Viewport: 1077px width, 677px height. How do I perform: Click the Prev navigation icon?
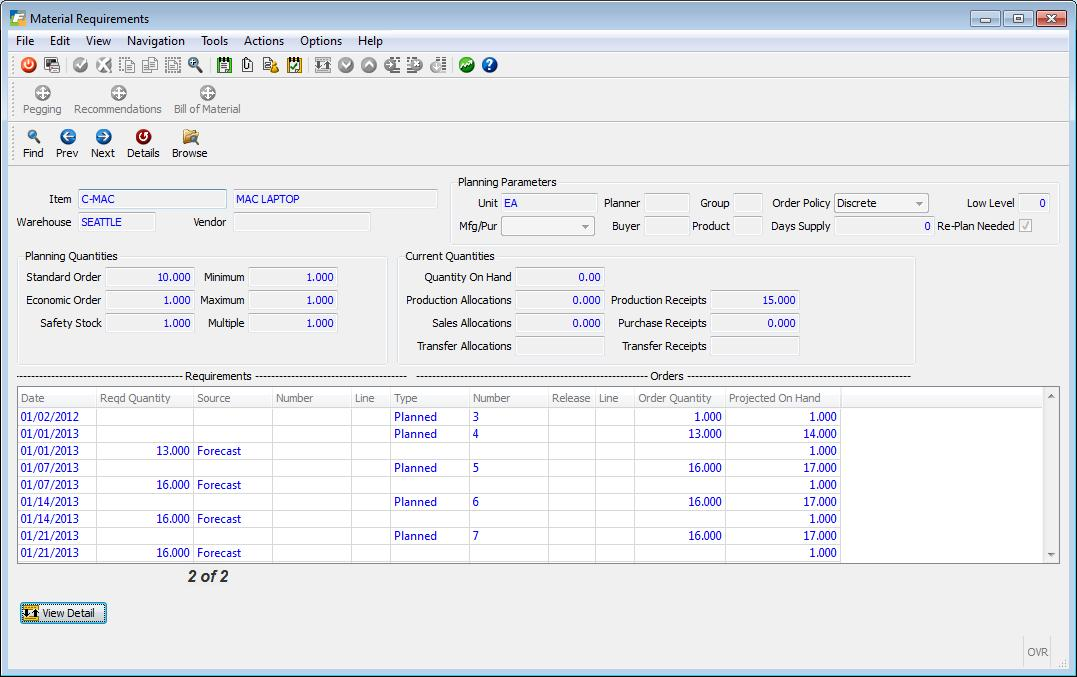click(x=66, y=142)
